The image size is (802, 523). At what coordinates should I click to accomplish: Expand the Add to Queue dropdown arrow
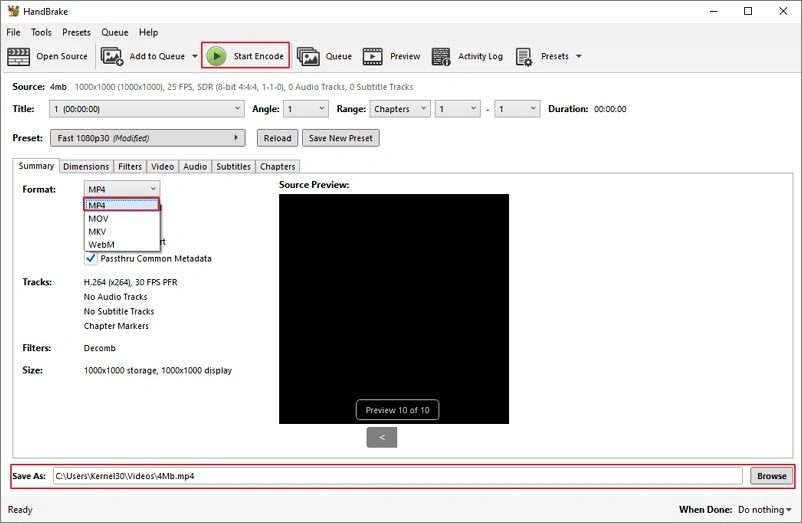pos(194,56)
